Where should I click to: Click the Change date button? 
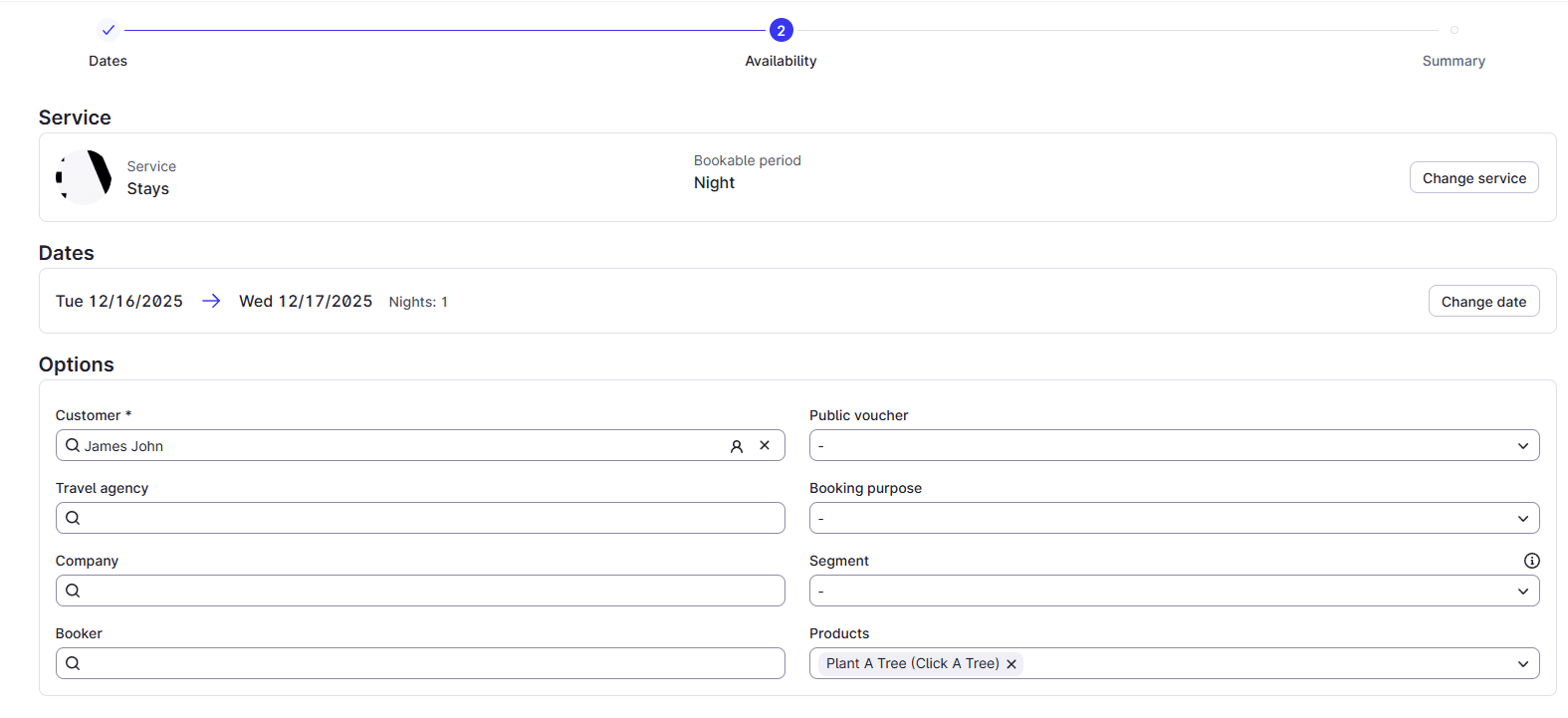(1483, 301)
